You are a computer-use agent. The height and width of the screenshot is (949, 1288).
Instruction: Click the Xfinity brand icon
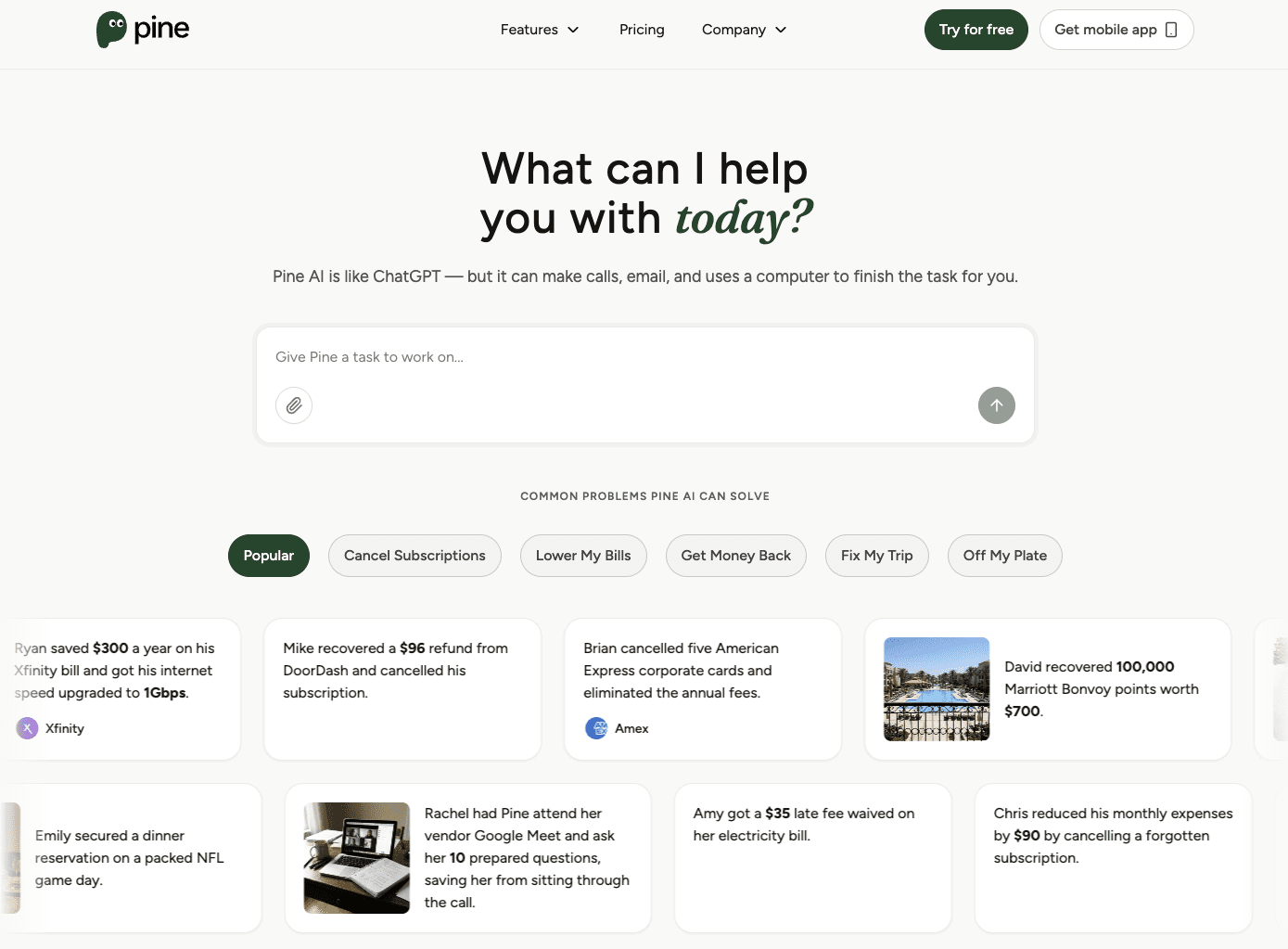coord(28,728)
